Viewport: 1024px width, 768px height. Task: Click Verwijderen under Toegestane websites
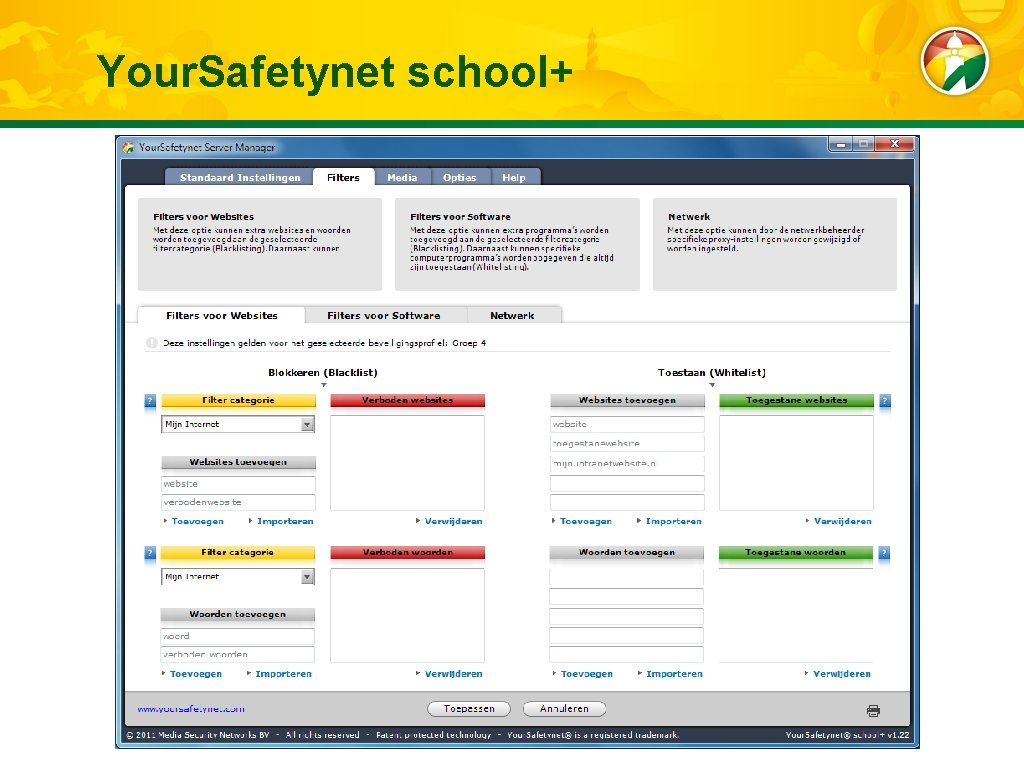click(x=843, y=521)
